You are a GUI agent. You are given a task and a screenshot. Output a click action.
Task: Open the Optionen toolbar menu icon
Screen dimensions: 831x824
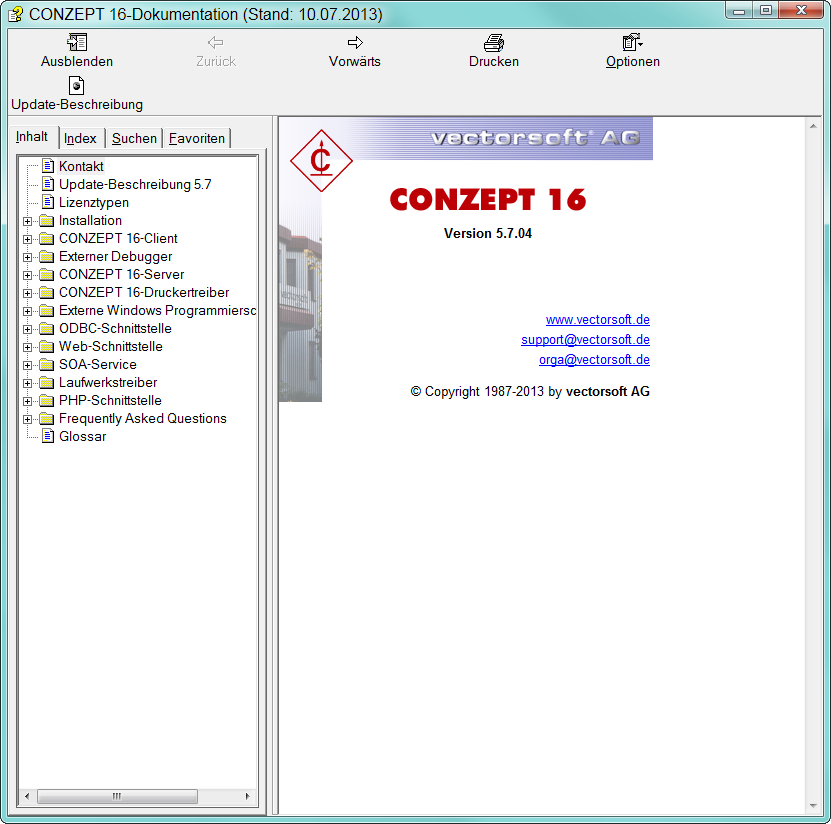[x=632, y=43]
